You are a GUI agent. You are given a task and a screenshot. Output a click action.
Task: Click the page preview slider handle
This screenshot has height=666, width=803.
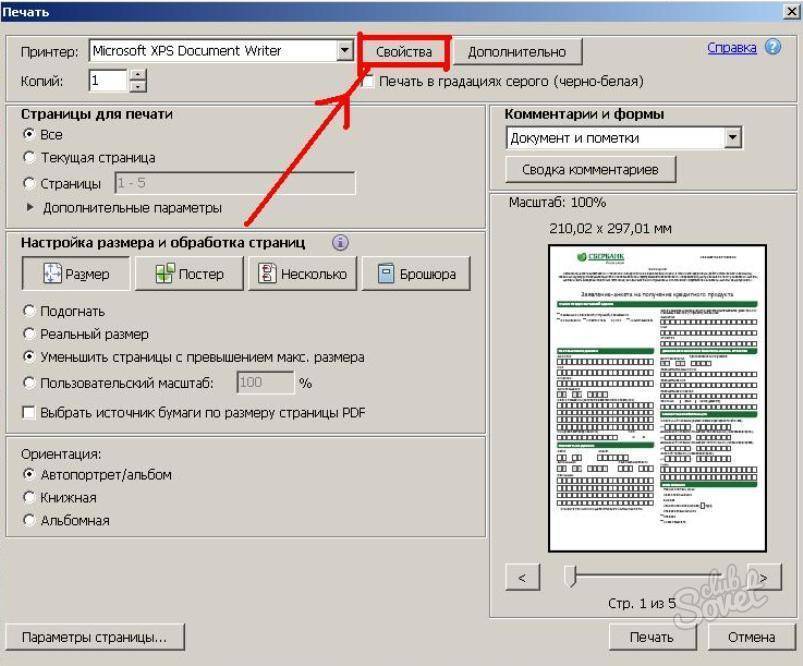571,576
